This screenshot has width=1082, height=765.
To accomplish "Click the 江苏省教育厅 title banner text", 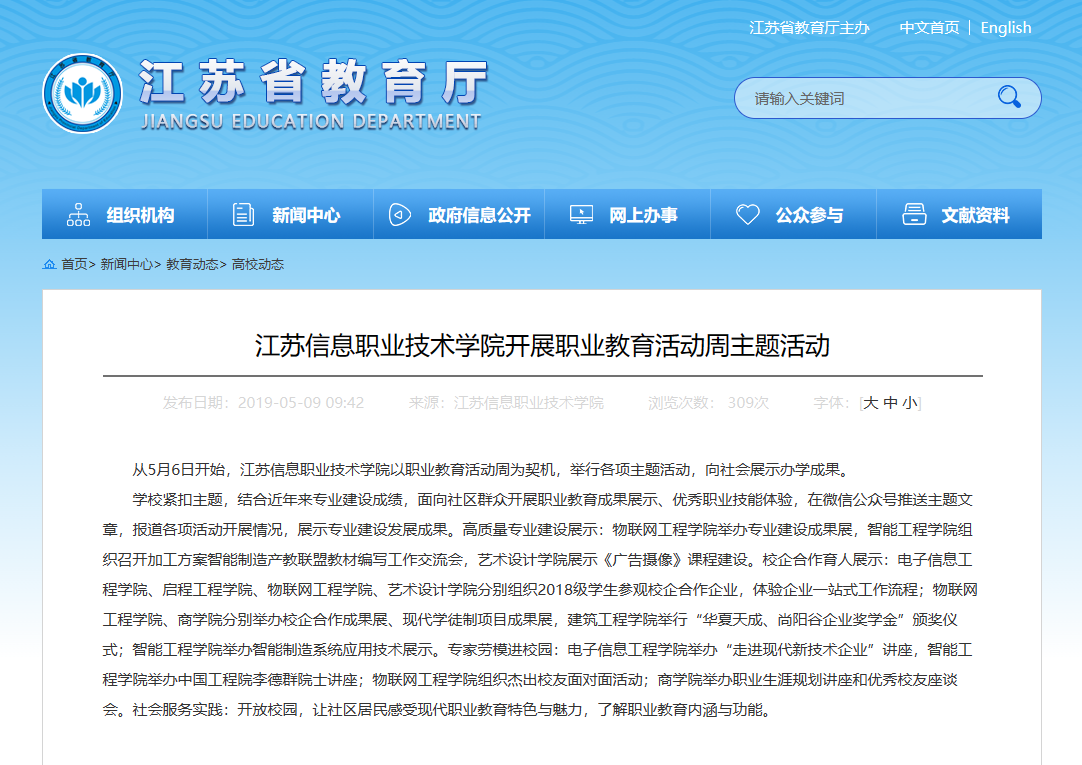I will click(314, 82).
